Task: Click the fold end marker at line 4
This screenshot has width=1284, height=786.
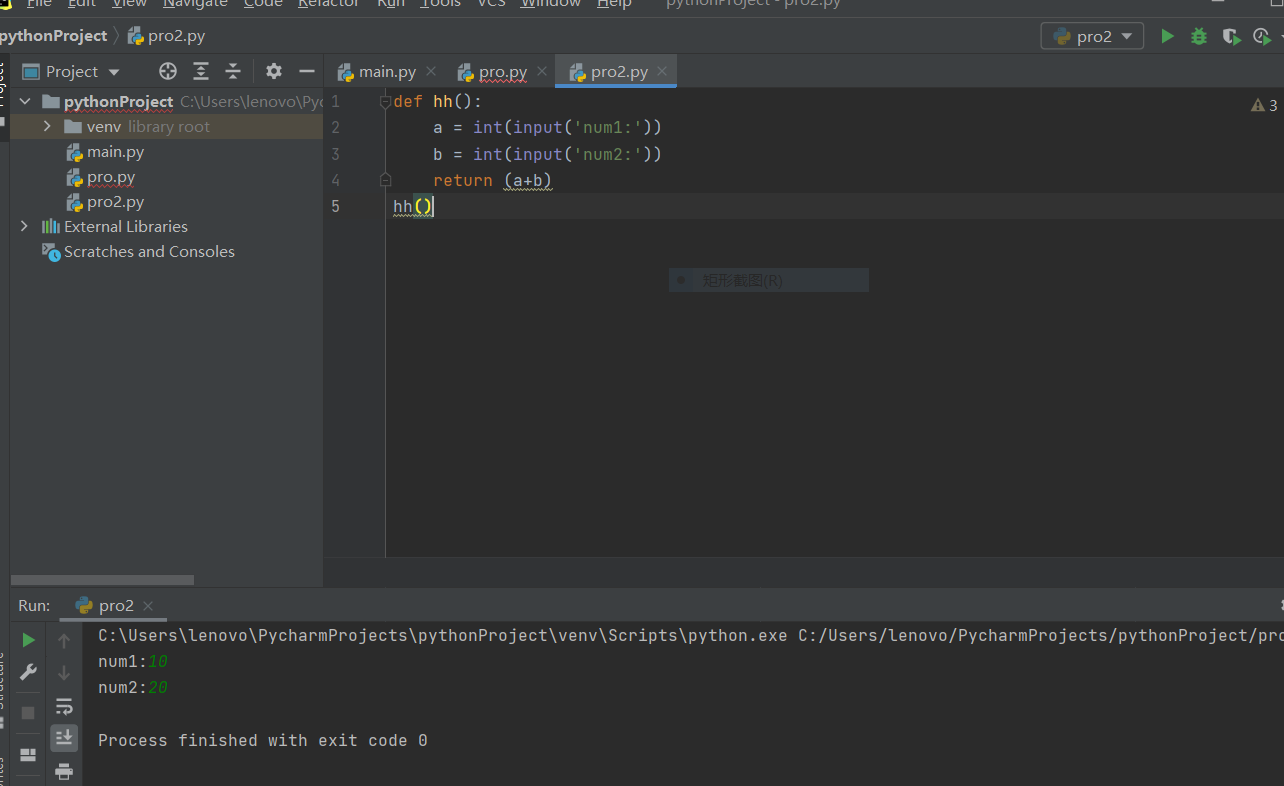Action: click(385, 180)
